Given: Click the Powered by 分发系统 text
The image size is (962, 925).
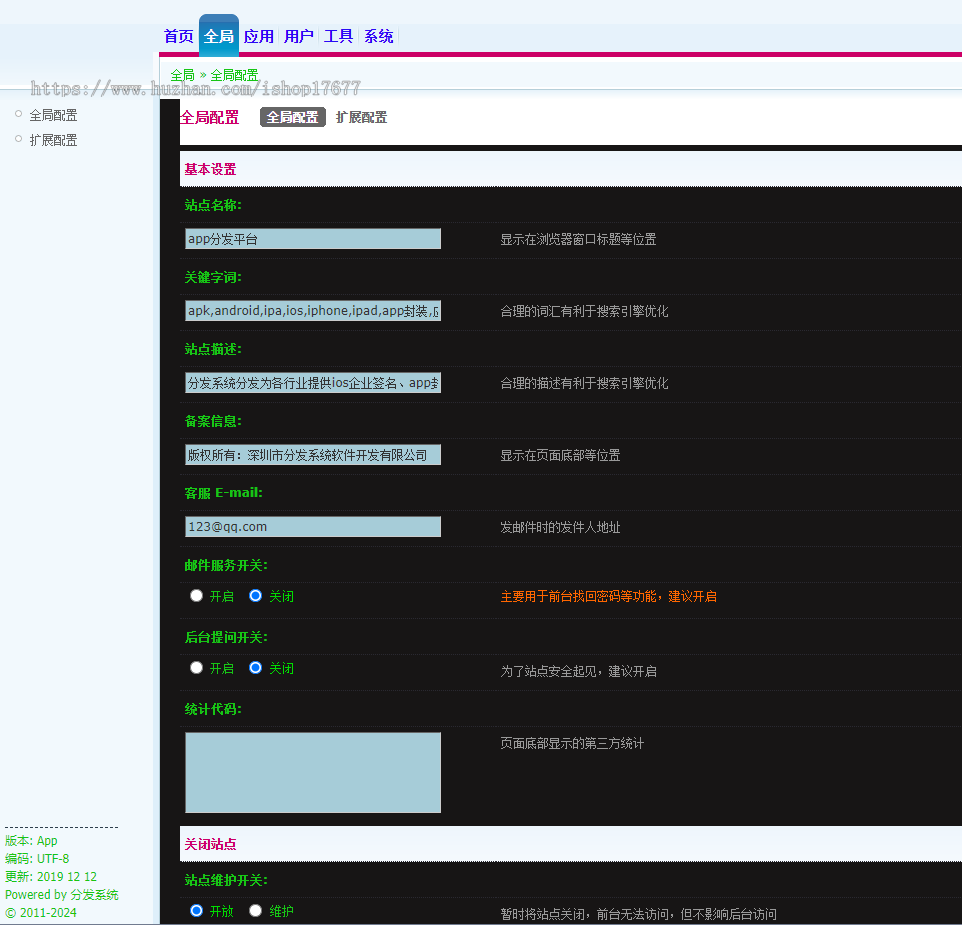Looking at the screenshot, I should pyautogui.click(x=61, y=894).
